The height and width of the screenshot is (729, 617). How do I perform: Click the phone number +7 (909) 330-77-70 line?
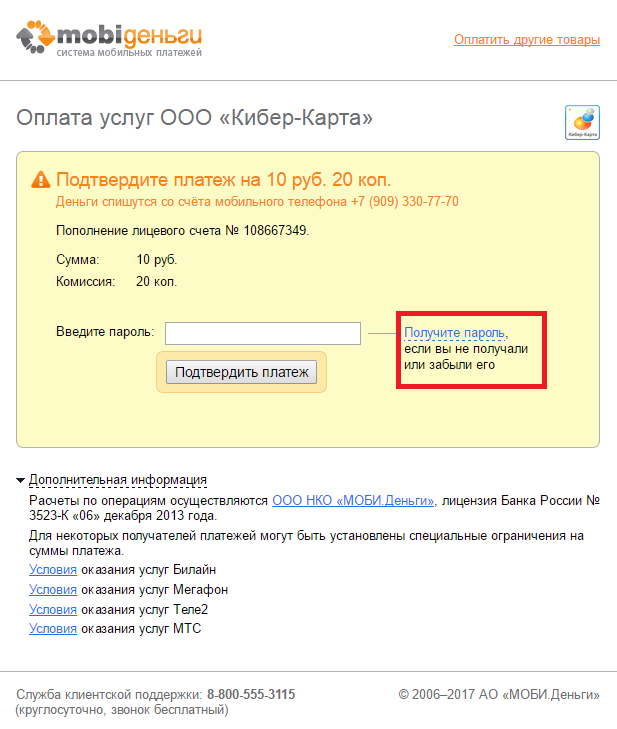pyautogui.click(x=257, y=202)
